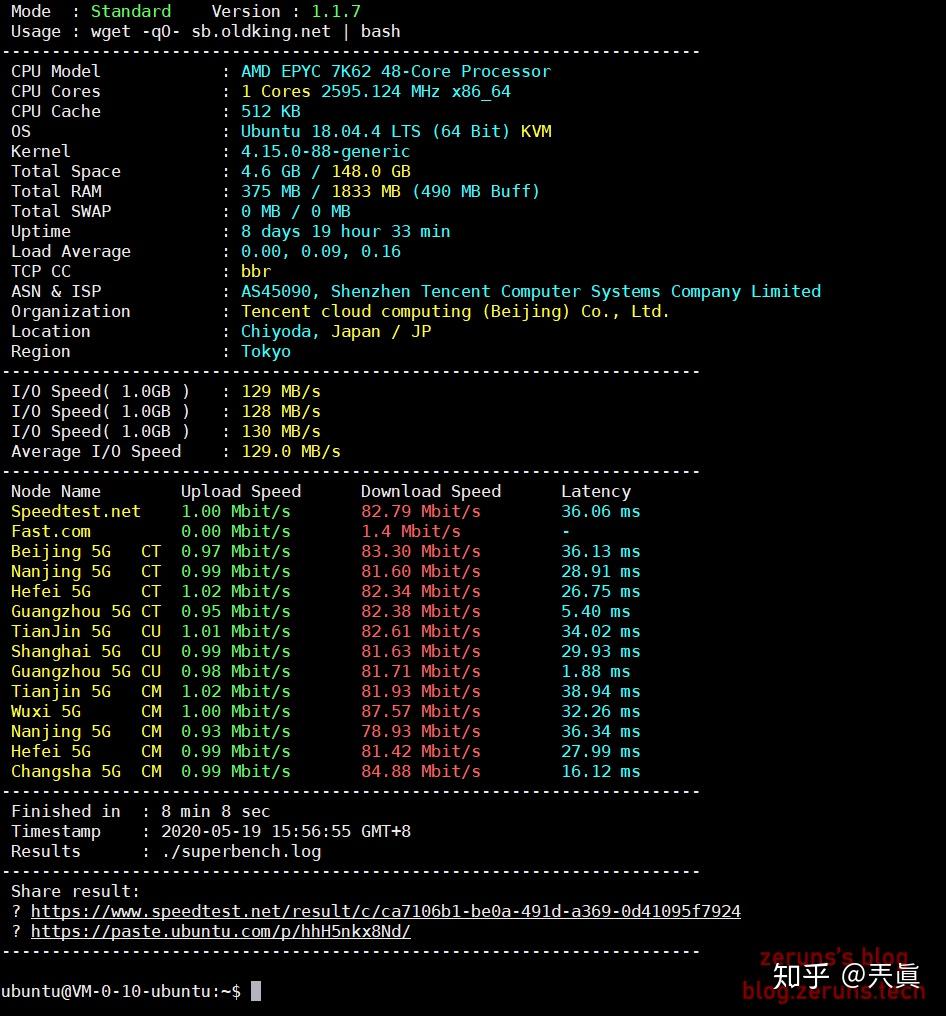This screenshot has height=1016, width=946.
Task: Click the 'Tianjin 5G CM' node row
Action: pyautogui.click(x=325, y=691)
